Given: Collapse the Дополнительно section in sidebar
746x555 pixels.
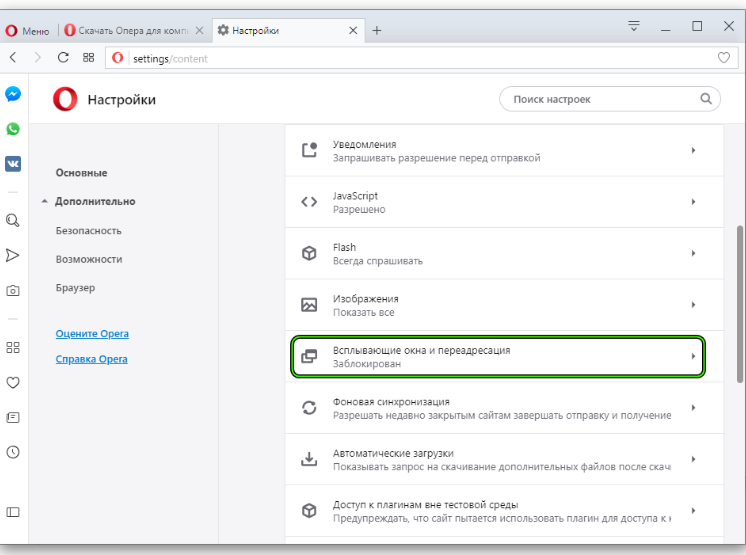Looking at the screenshot, I should (95, 201).
